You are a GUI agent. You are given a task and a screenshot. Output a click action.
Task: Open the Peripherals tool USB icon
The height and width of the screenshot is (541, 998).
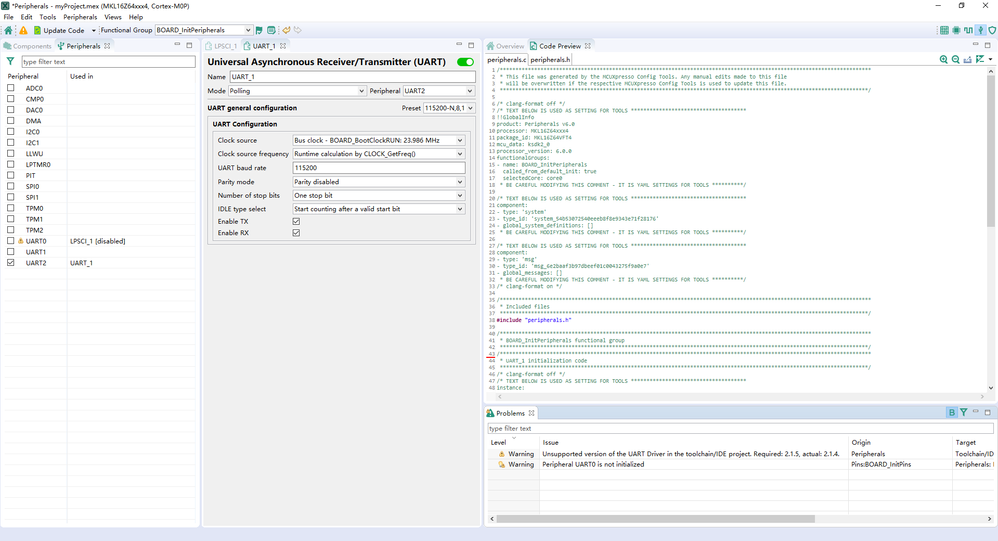981,30
